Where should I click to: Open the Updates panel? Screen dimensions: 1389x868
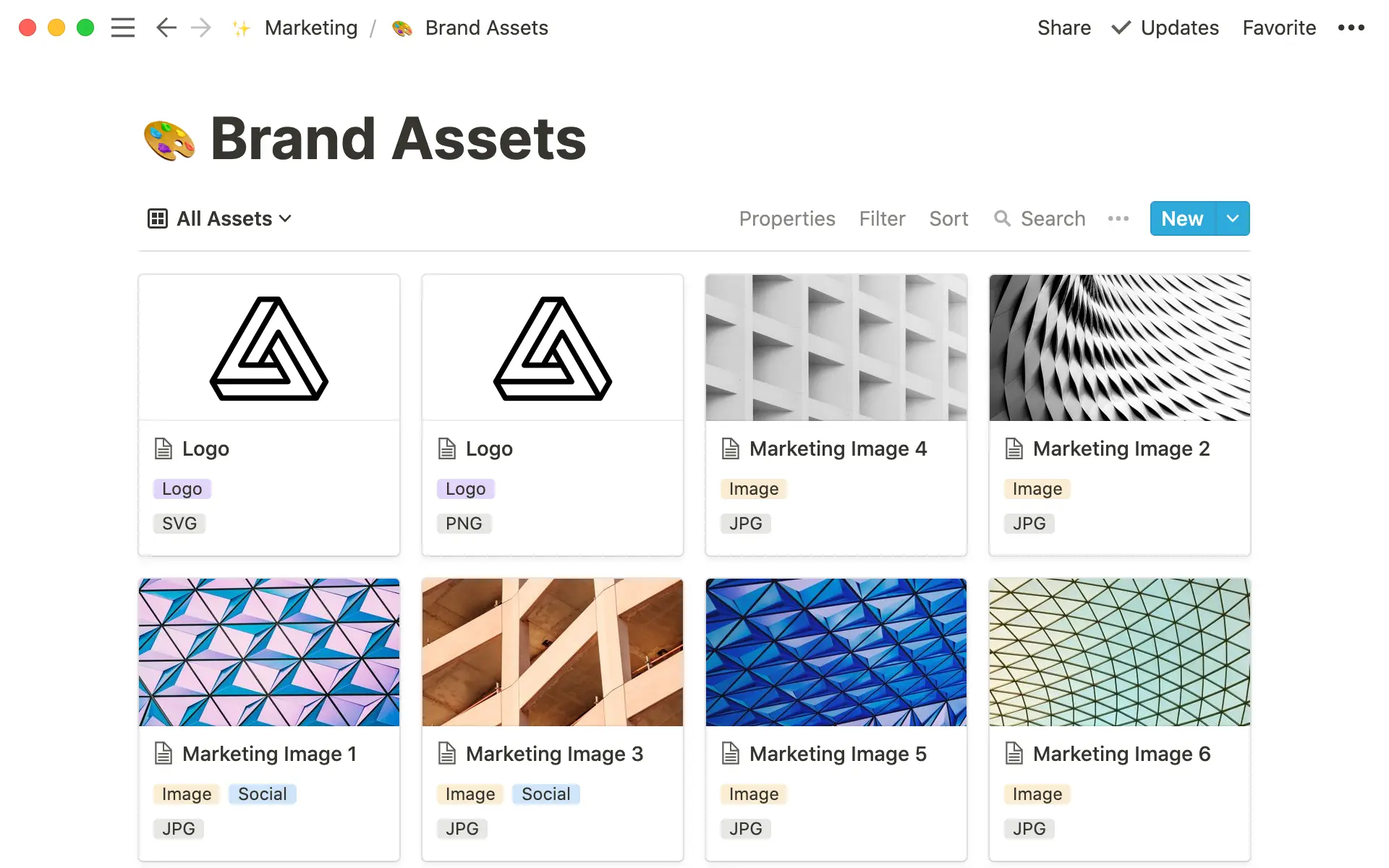pos(1165,28)
